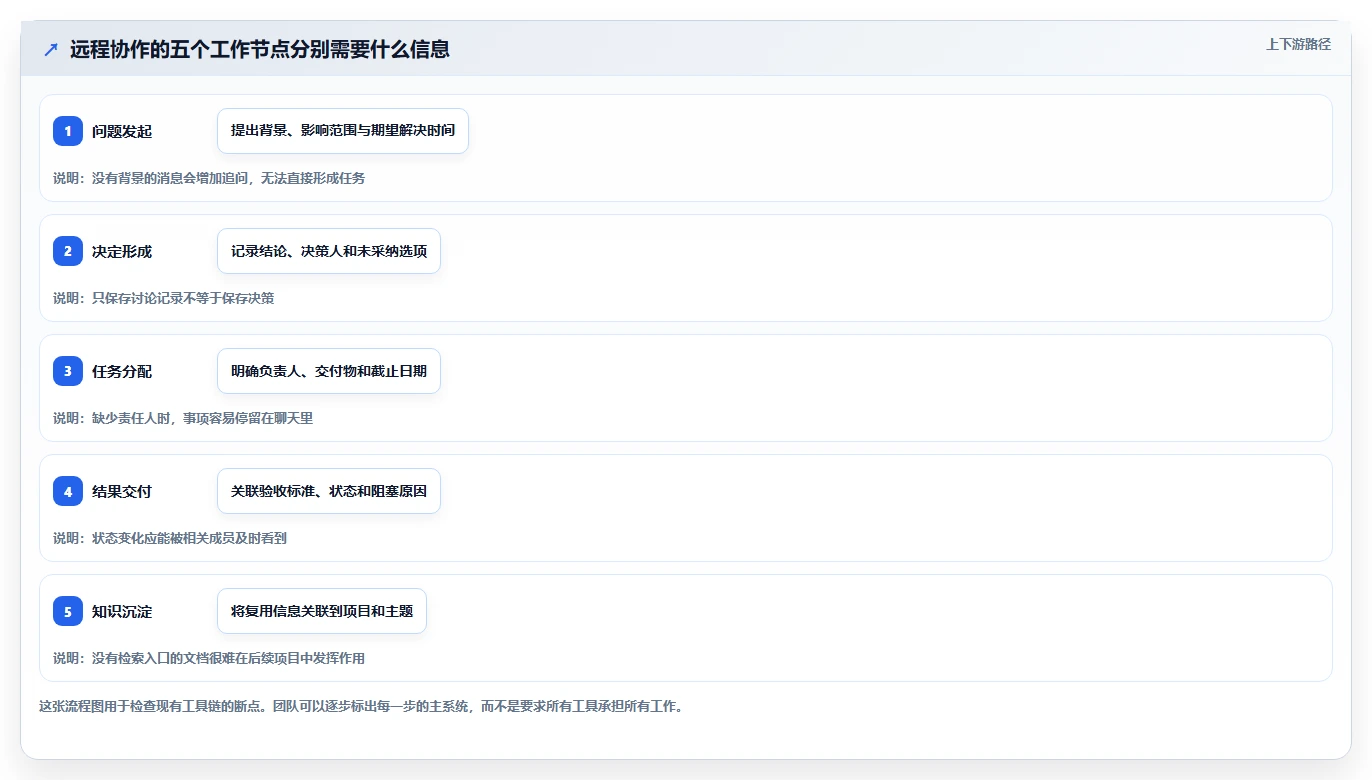This screenshot has width=1372, height=780.
Task: Click the title 远程协作的五个工作节点分别需要什么信息
Action: click(x=260, y=49)
